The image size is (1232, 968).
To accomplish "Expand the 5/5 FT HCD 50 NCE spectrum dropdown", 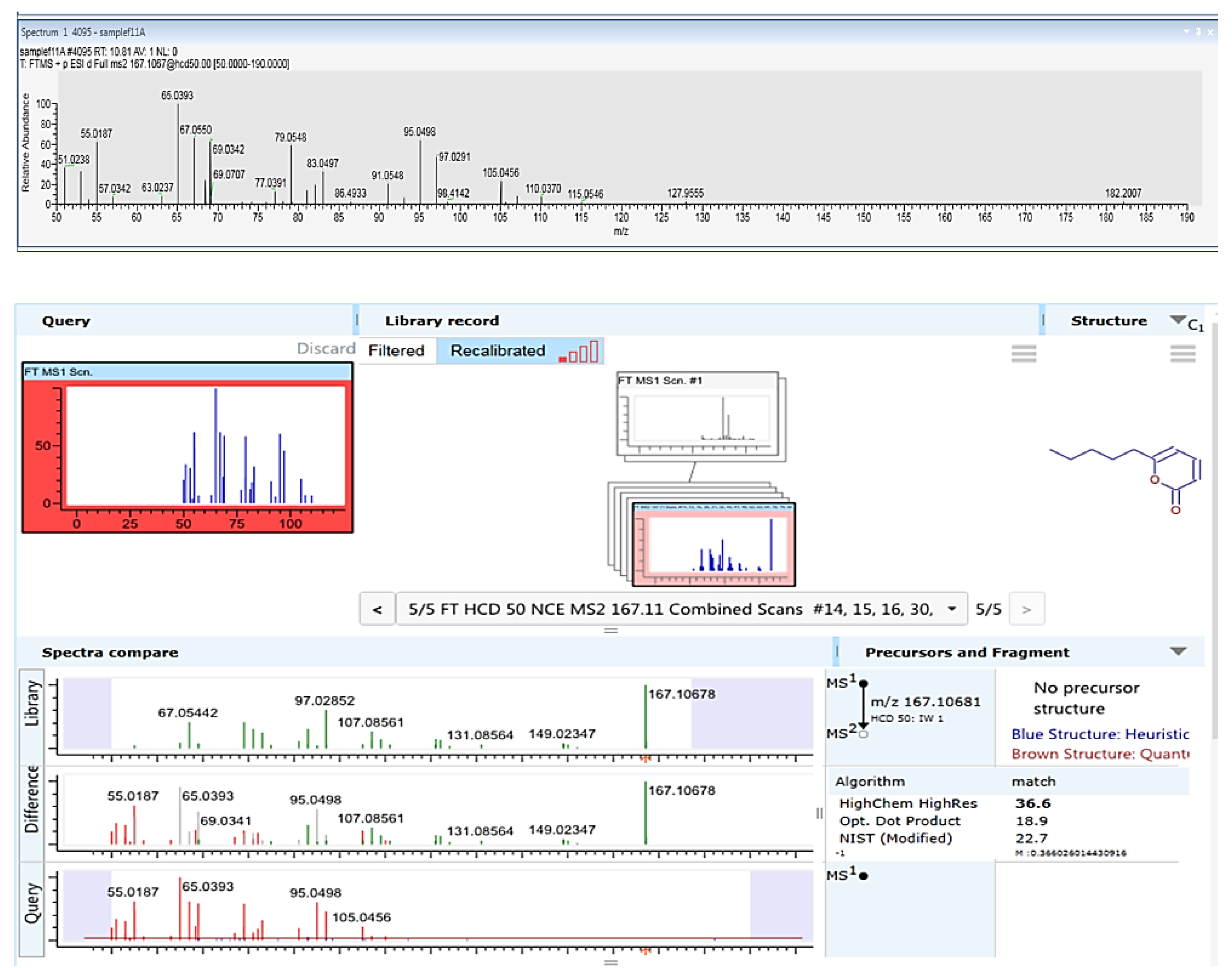I will click(952, 609).
